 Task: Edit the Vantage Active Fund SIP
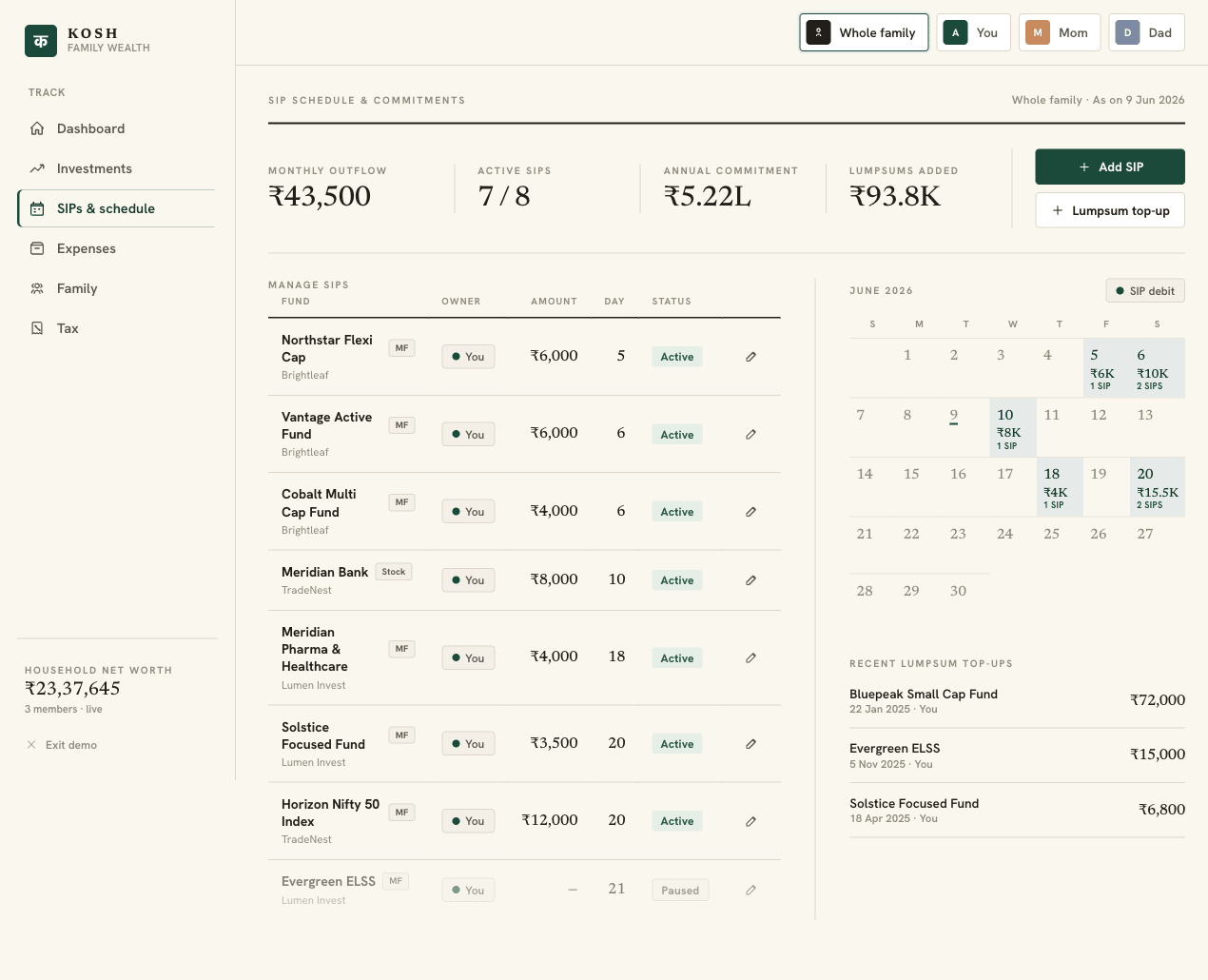tap(750, 435)
